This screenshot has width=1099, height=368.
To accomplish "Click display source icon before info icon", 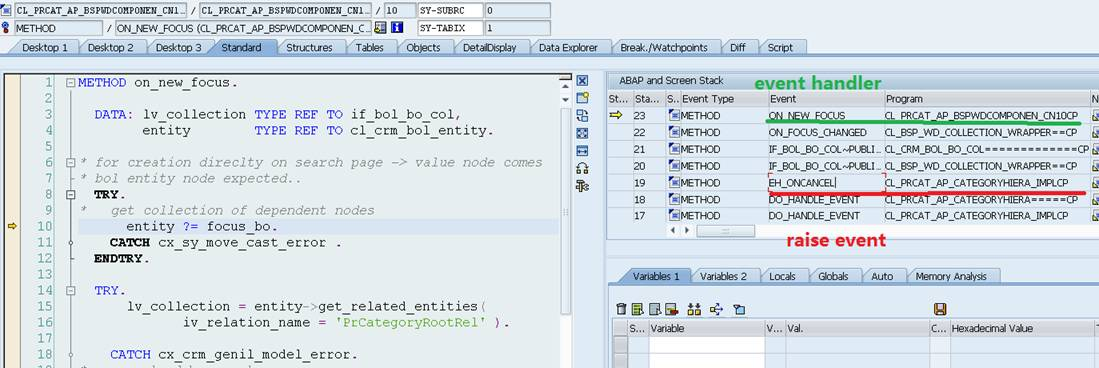I will [381, 28].
